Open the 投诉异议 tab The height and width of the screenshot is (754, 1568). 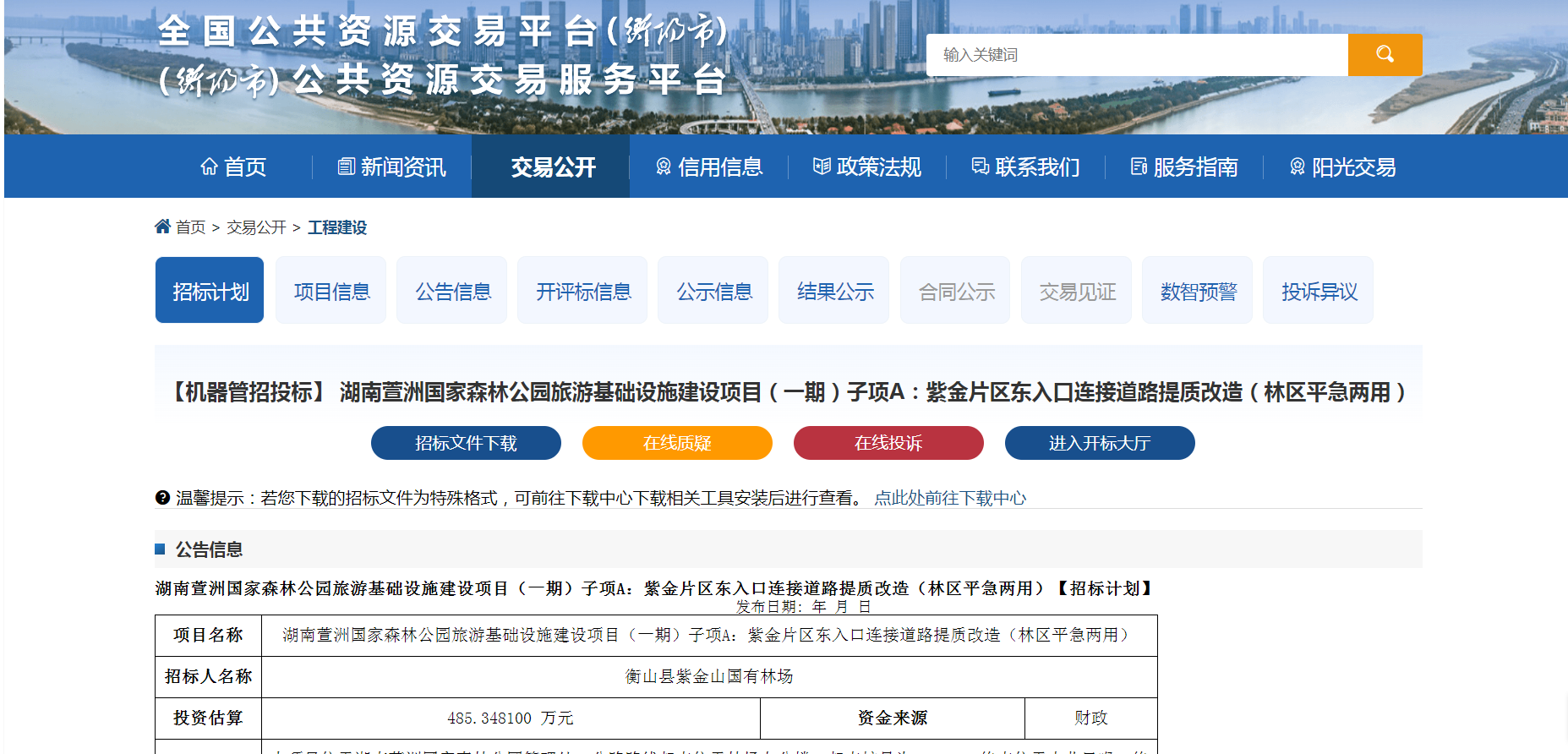tap(1319, 292)
